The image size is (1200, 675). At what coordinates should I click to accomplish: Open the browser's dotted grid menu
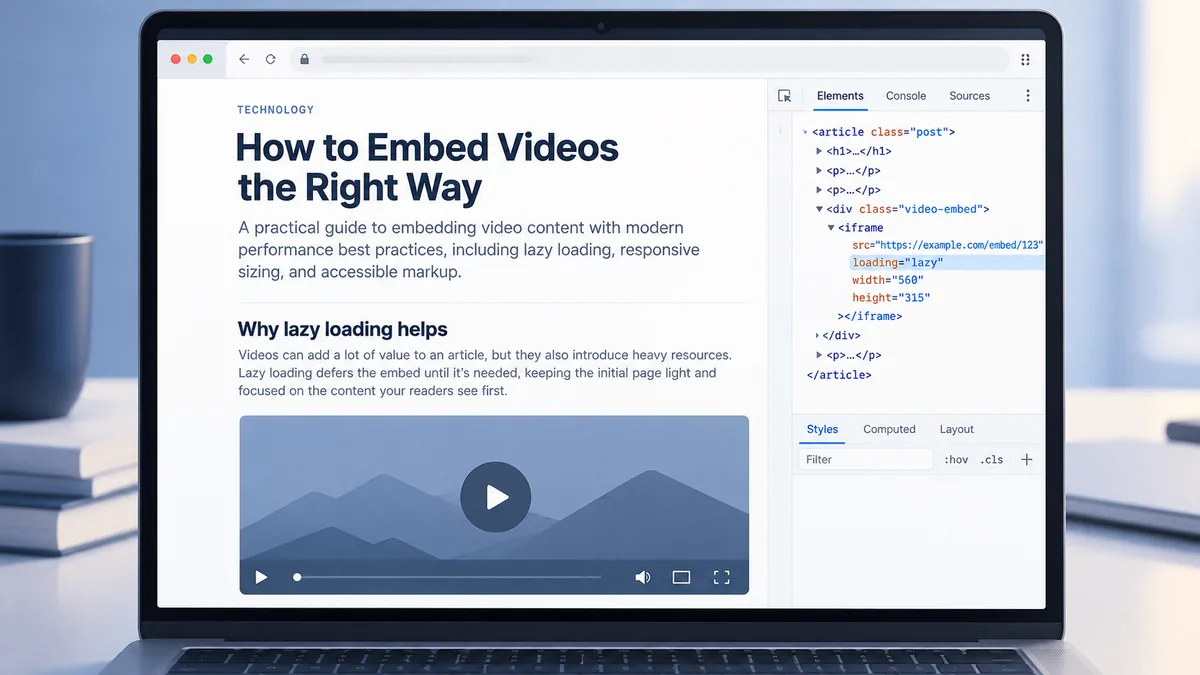pyautogui.click(x=1025, y=60)
